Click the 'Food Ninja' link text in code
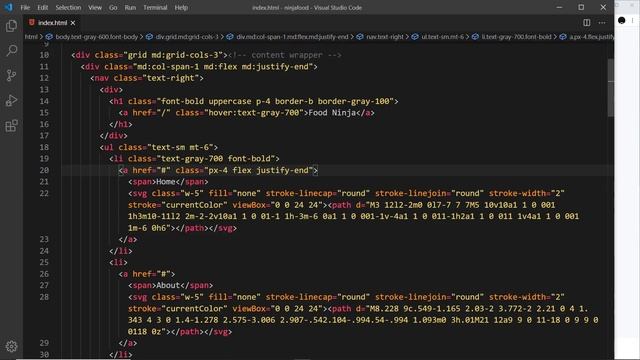 (332, 113)
